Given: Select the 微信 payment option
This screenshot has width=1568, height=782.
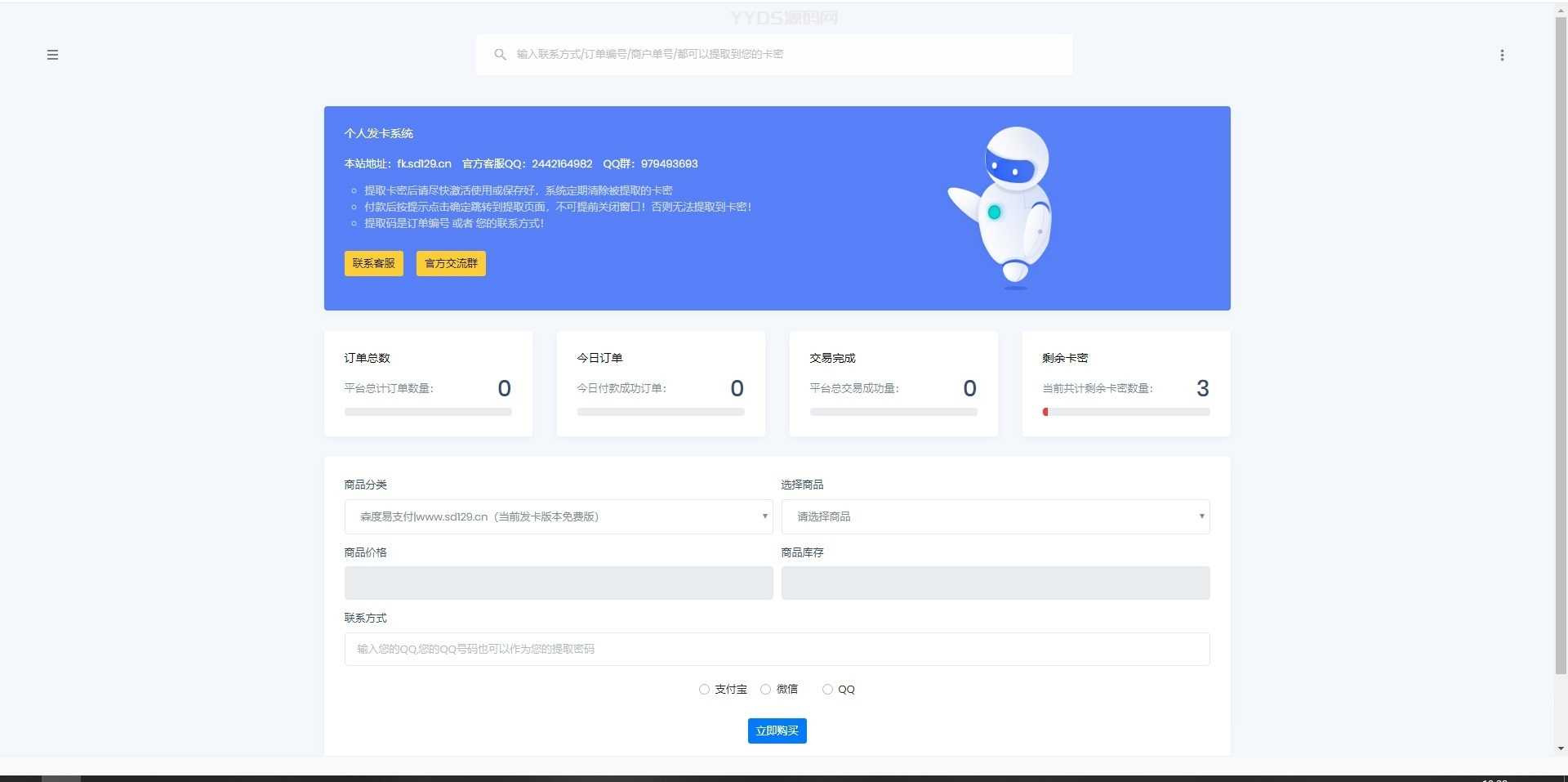Looking at the screenshot, I should click(x=765, y=690).
